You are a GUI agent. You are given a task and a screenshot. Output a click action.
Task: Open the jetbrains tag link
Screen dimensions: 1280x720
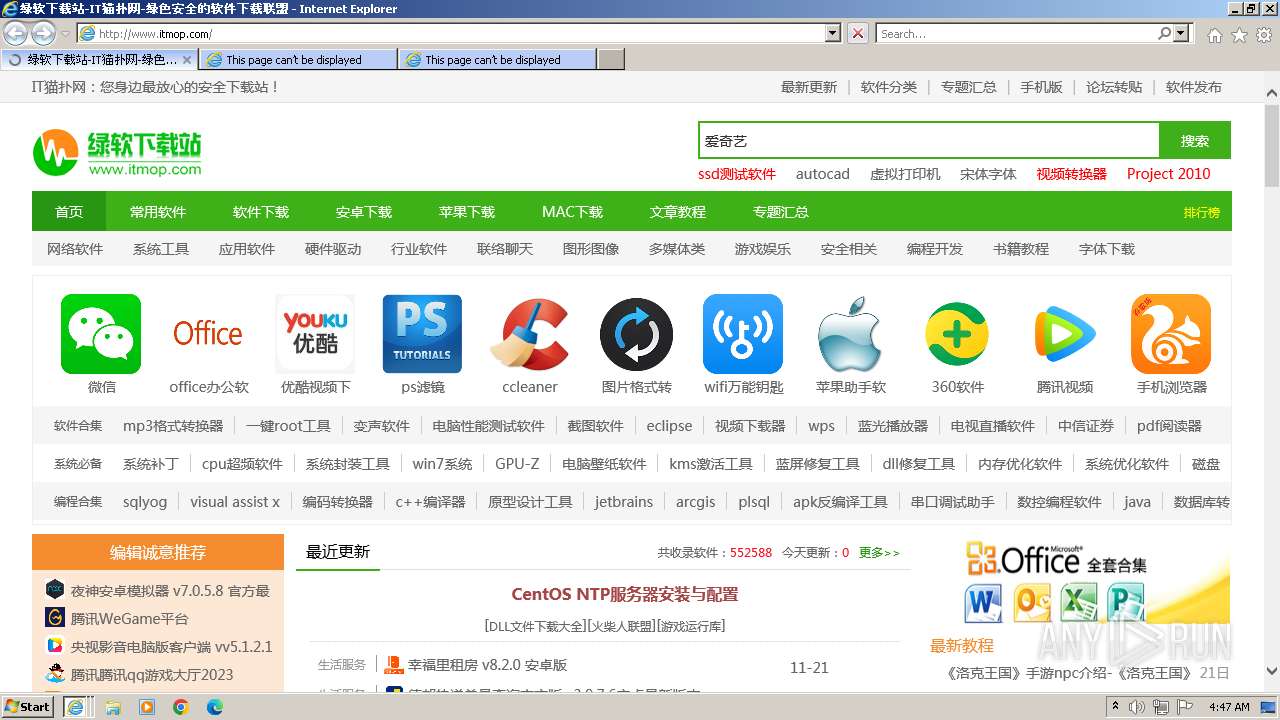click(x=623, y=502)
